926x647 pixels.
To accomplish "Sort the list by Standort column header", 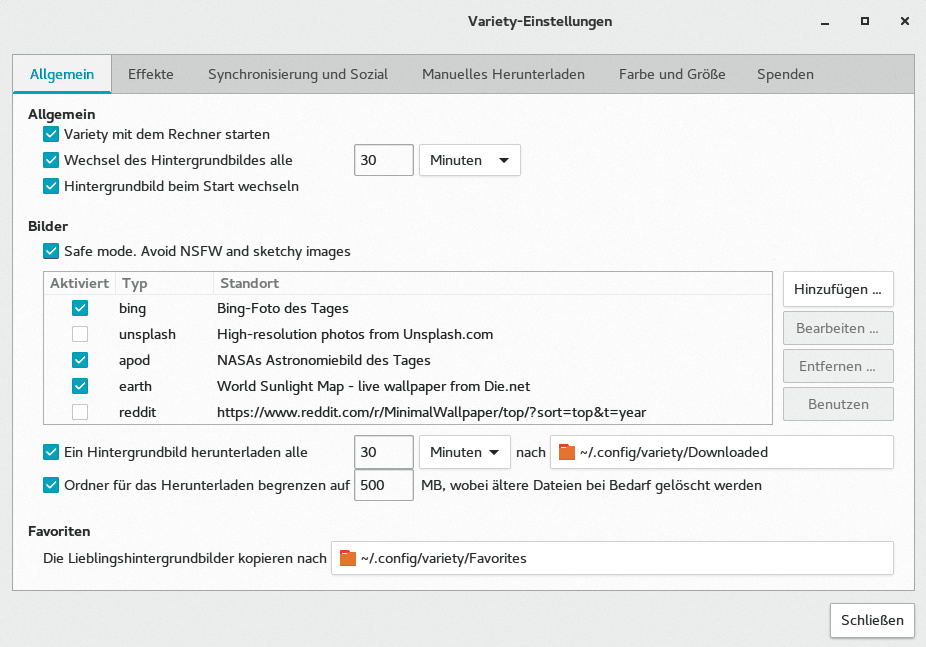I will (x=250, y=283).
